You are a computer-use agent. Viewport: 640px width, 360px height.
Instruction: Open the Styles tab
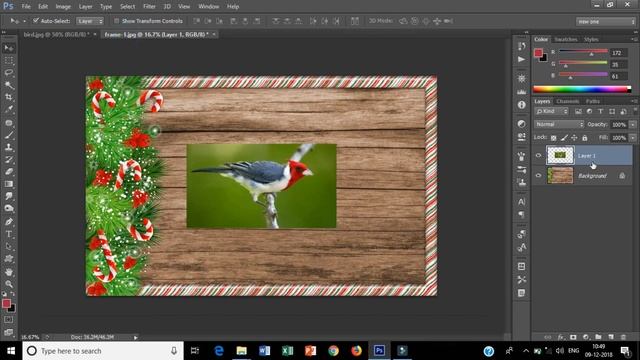tap(591, 39)
